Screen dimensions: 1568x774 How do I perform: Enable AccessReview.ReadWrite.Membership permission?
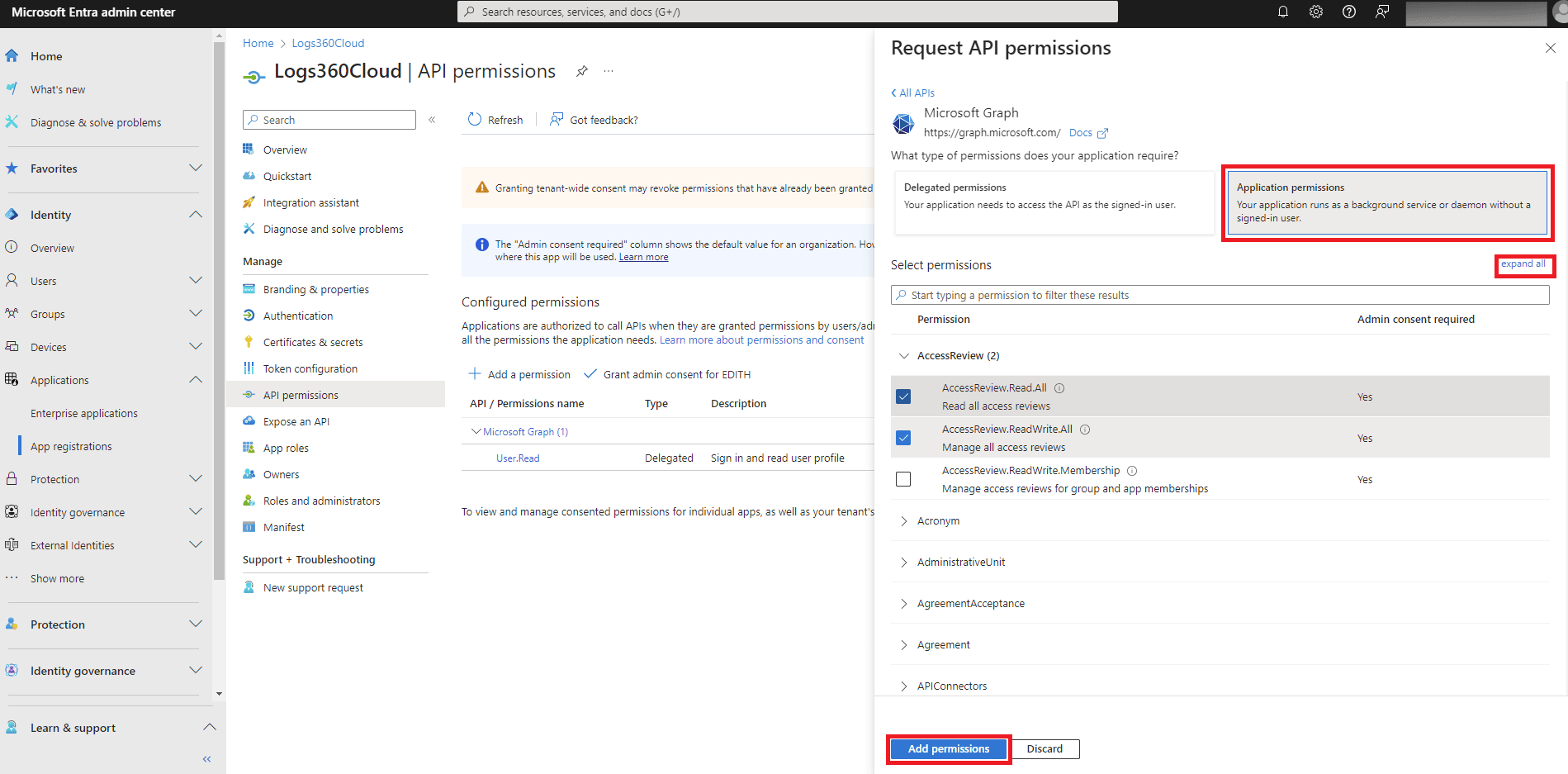coord(903,478)
